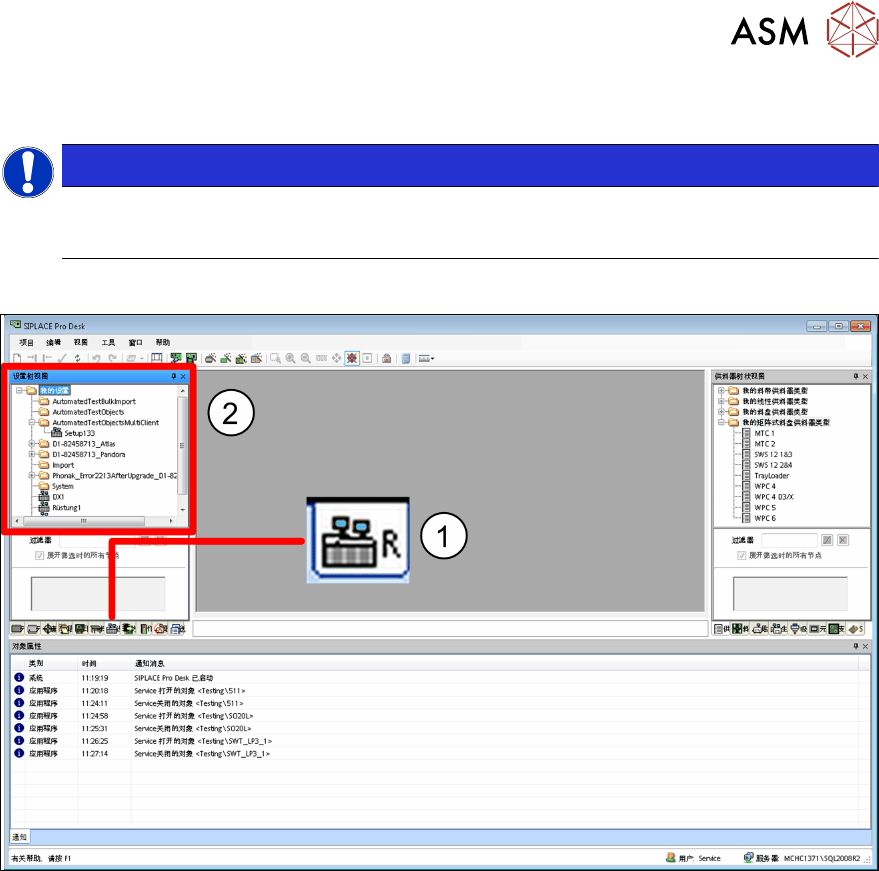Click the padlock toolbar icon
The image size is (879, 871).
point(387,358)
